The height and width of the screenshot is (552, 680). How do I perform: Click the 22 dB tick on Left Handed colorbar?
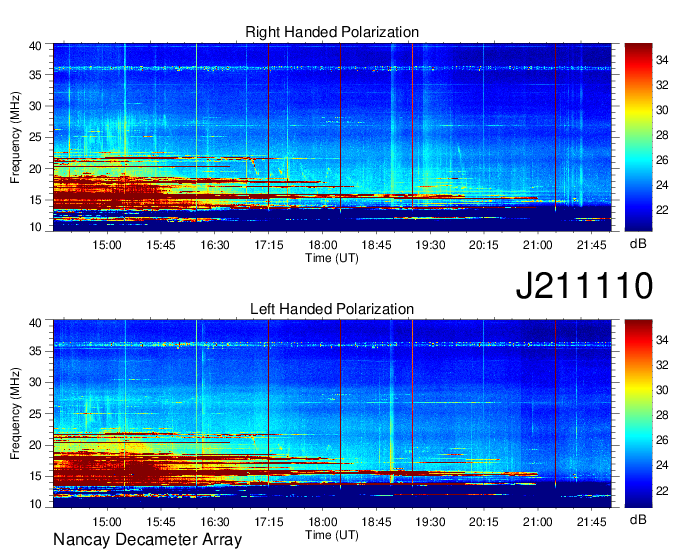[x=662, y=491]
